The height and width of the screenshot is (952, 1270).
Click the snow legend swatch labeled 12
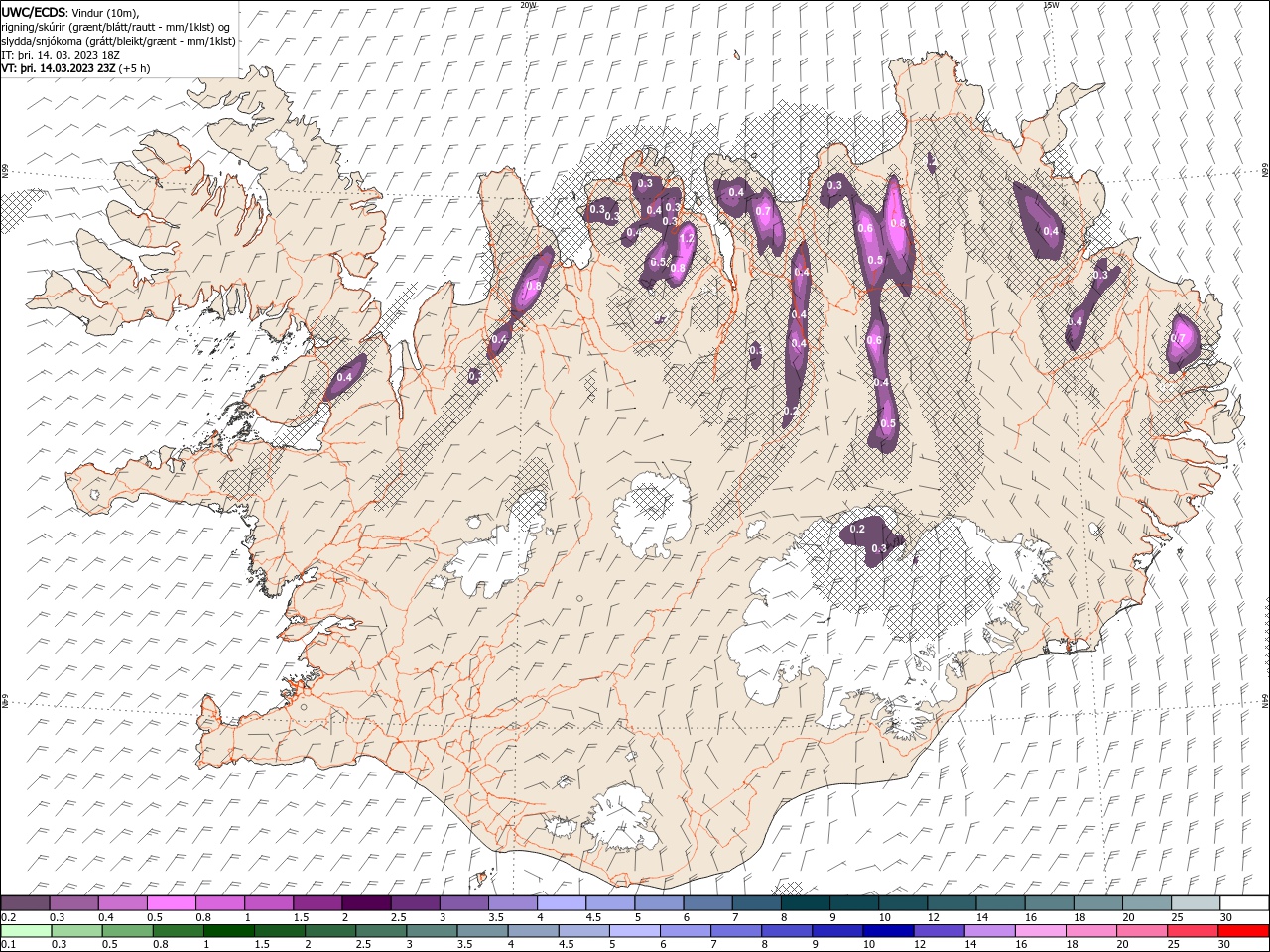951,902
